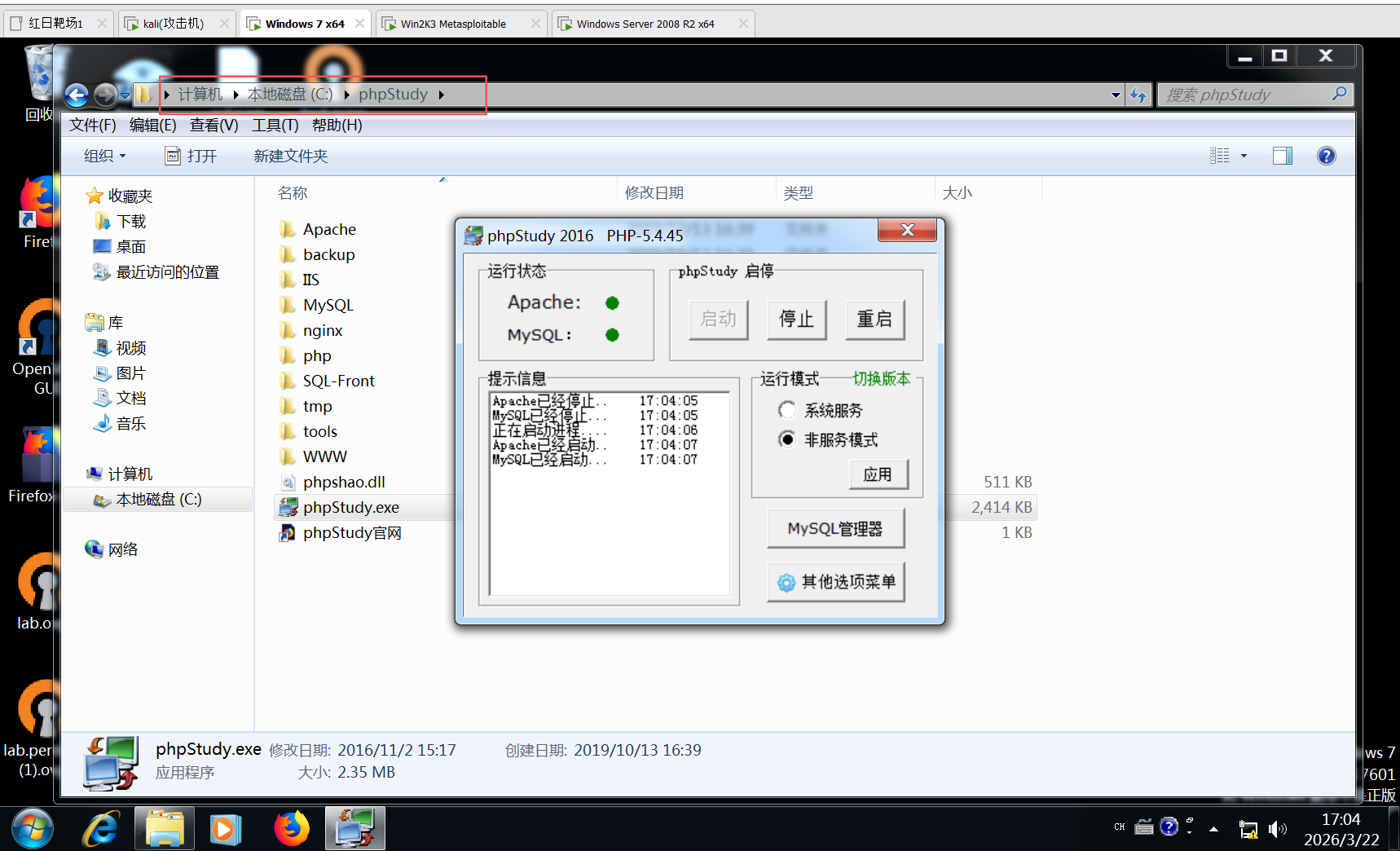Click the 新建文件夹 toolbar button

291,156
